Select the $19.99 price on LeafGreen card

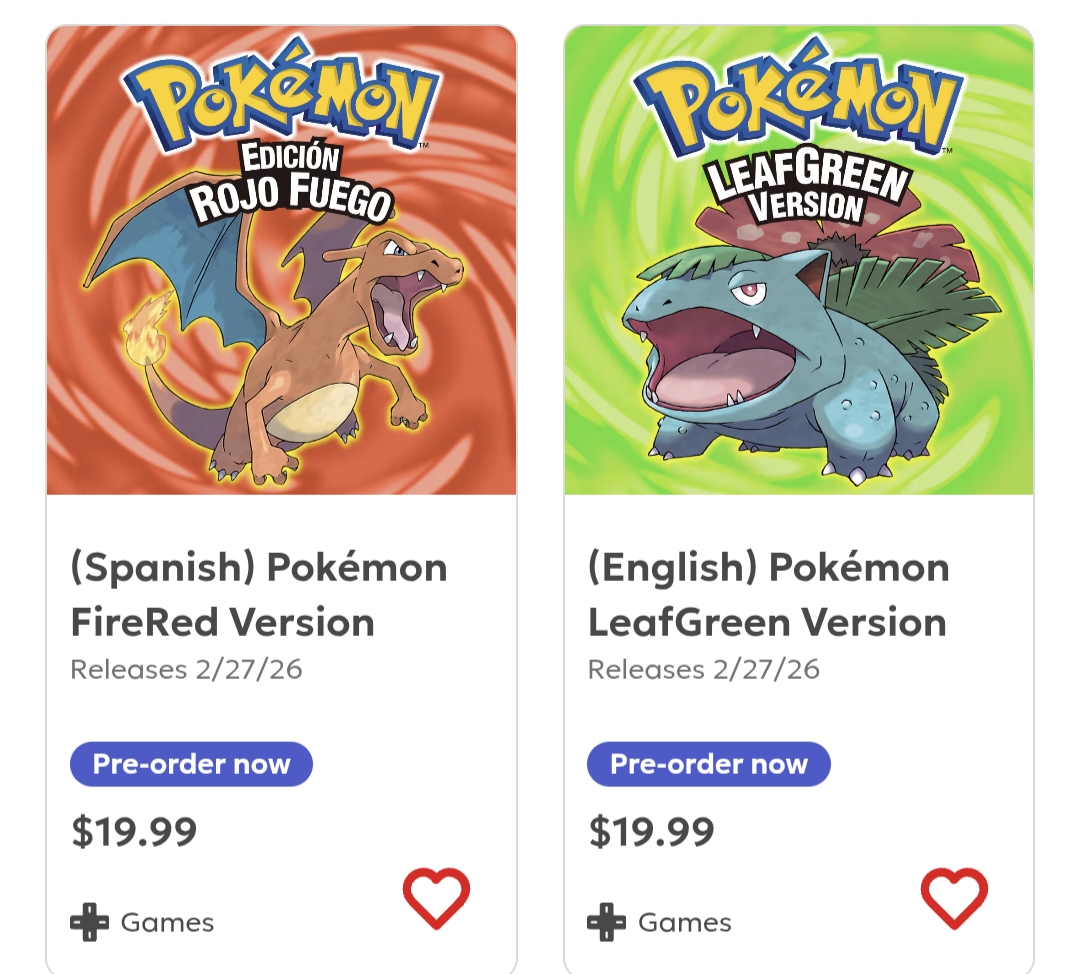point(651,831)
